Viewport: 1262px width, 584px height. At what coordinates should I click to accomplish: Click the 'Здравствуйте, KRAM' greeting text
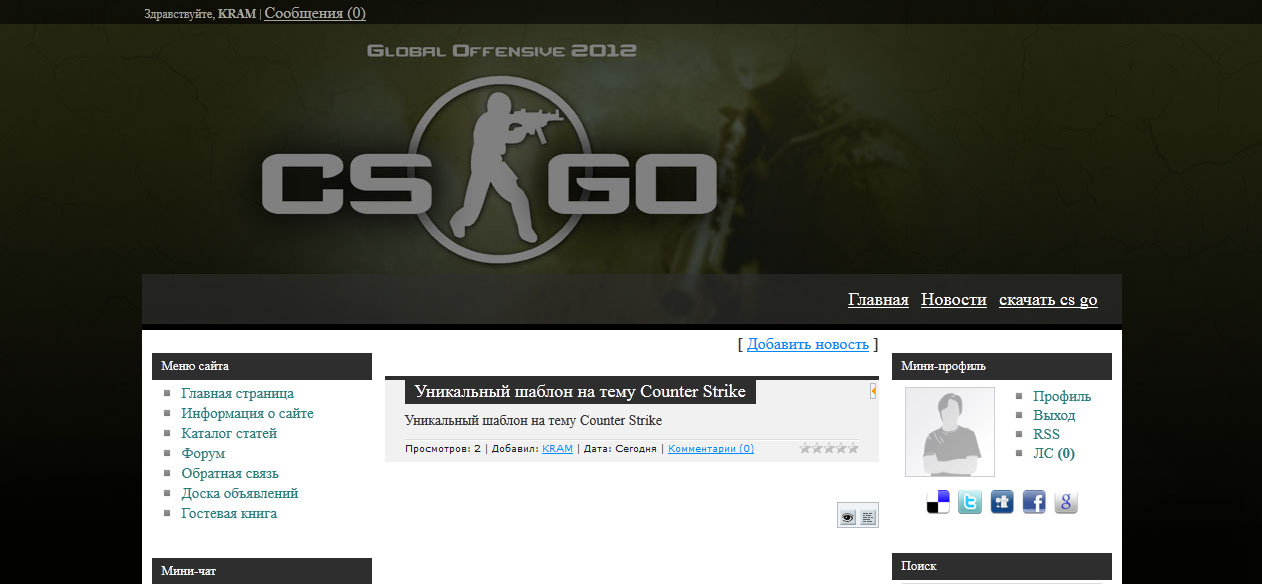pyautogui.click(x=200, y=14)
